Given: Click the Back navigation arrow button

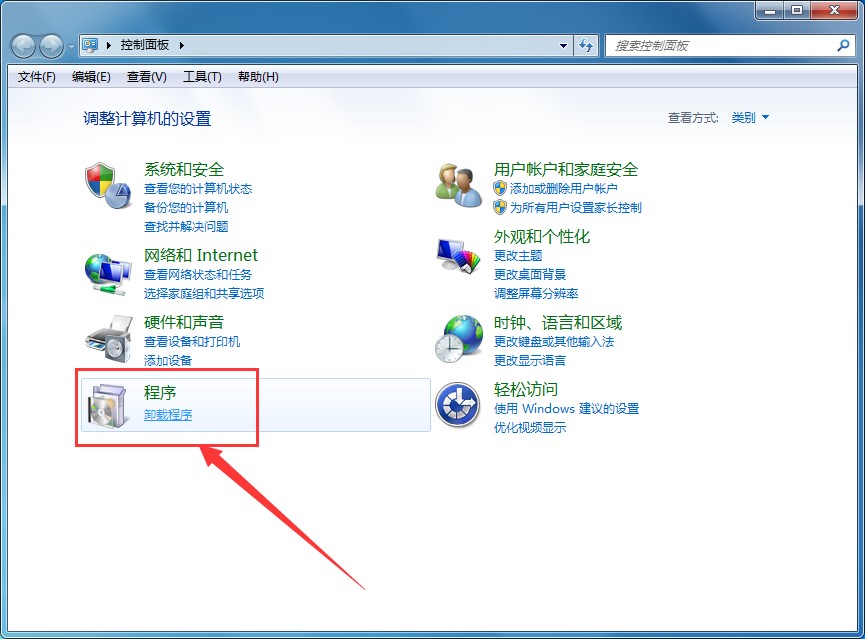Looking at the screenshot, I should click(x=24, y=46).
